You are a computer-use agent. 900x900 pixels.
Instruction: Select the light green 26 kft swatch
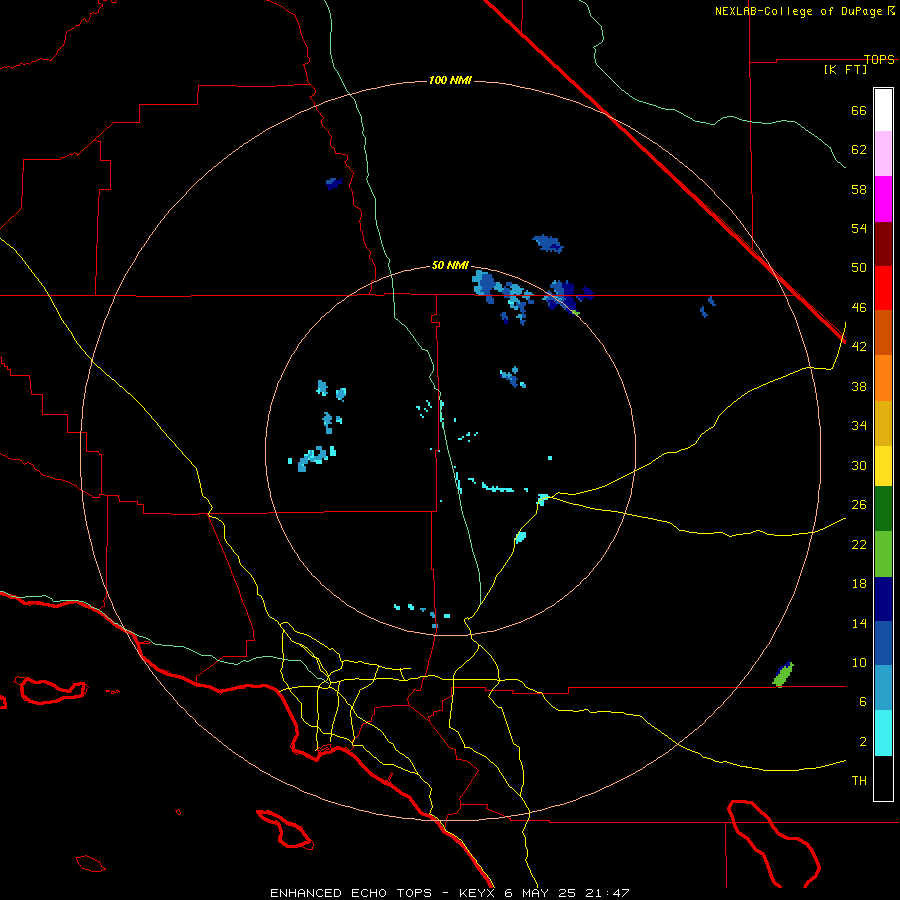[883, 553]
